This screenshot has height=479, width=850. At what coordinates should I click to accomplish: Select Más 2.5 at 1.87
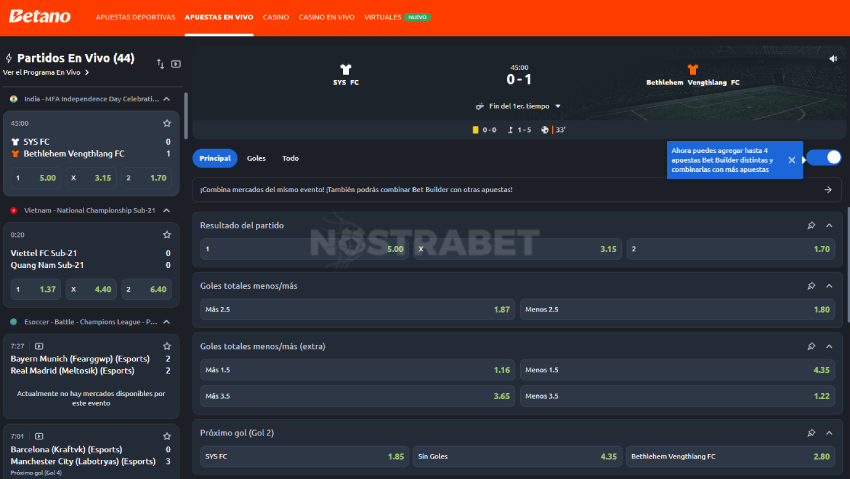357,309
